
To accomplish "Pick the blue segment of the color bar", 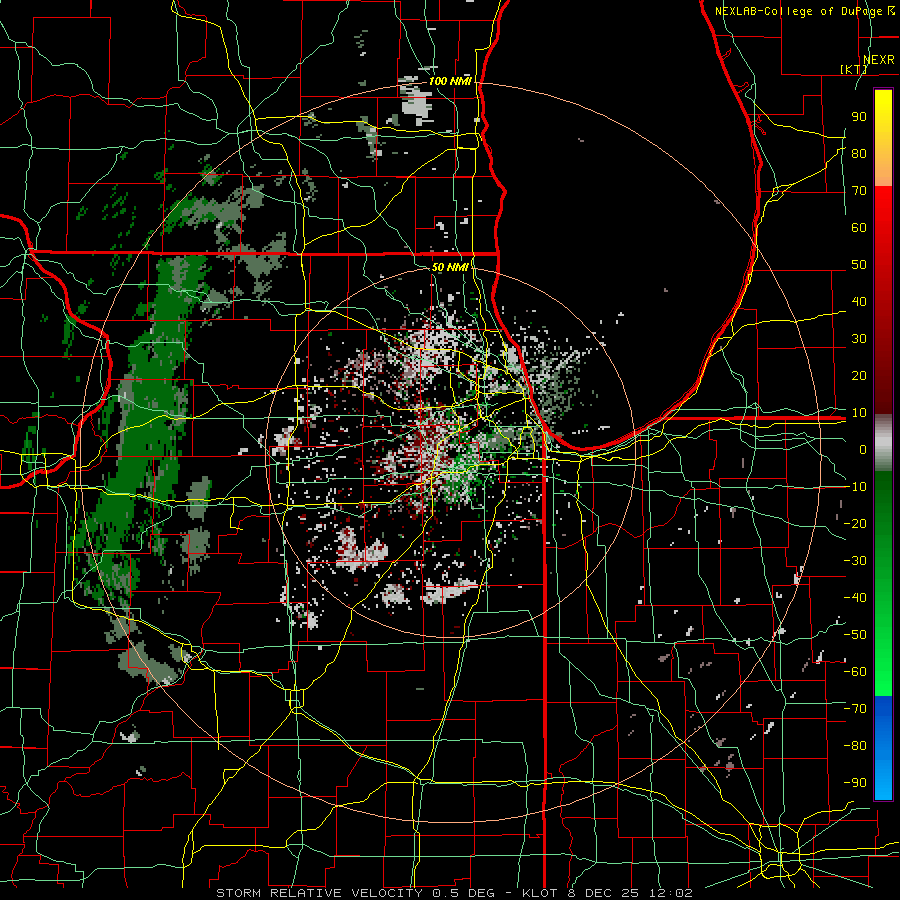I will tap(883, 748).
